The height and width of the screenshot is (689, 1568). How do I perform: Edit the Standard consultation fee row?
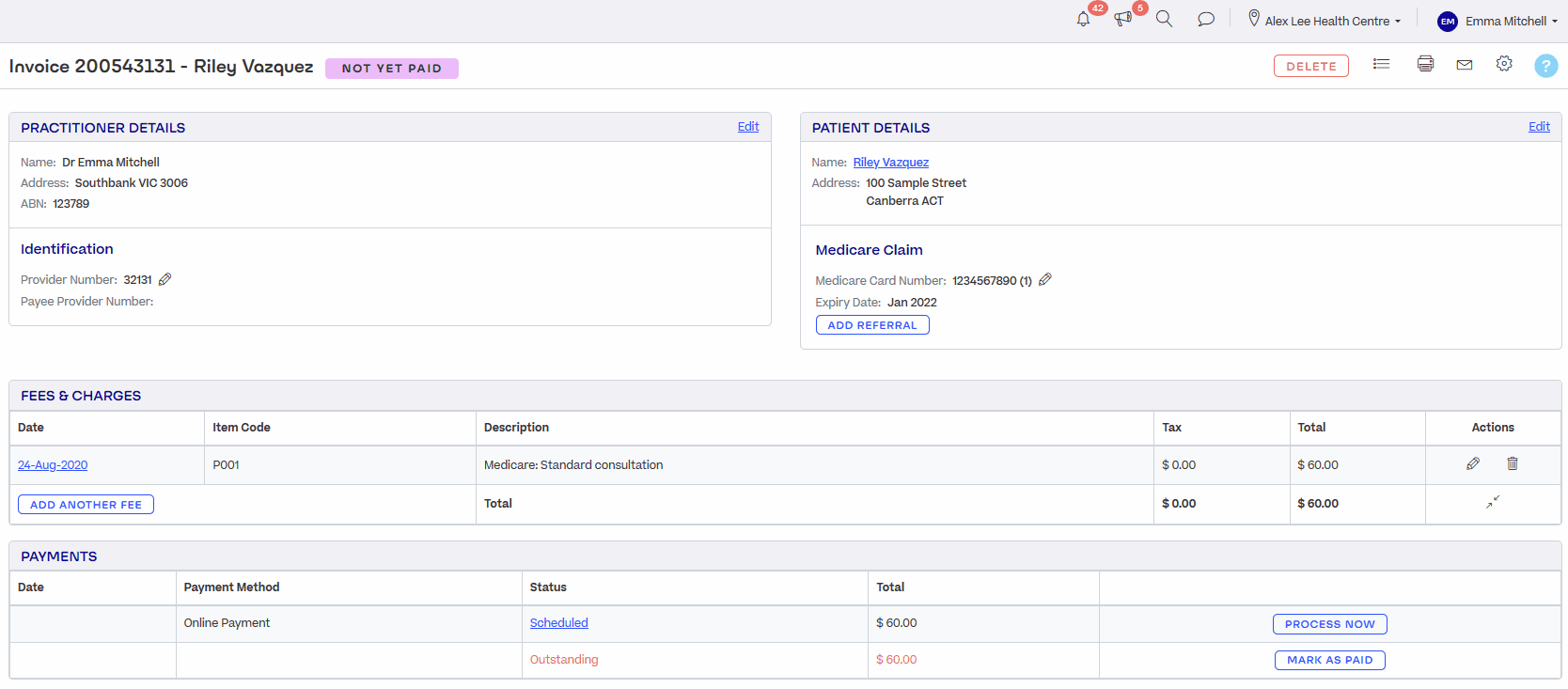(x=1473, y=463)
